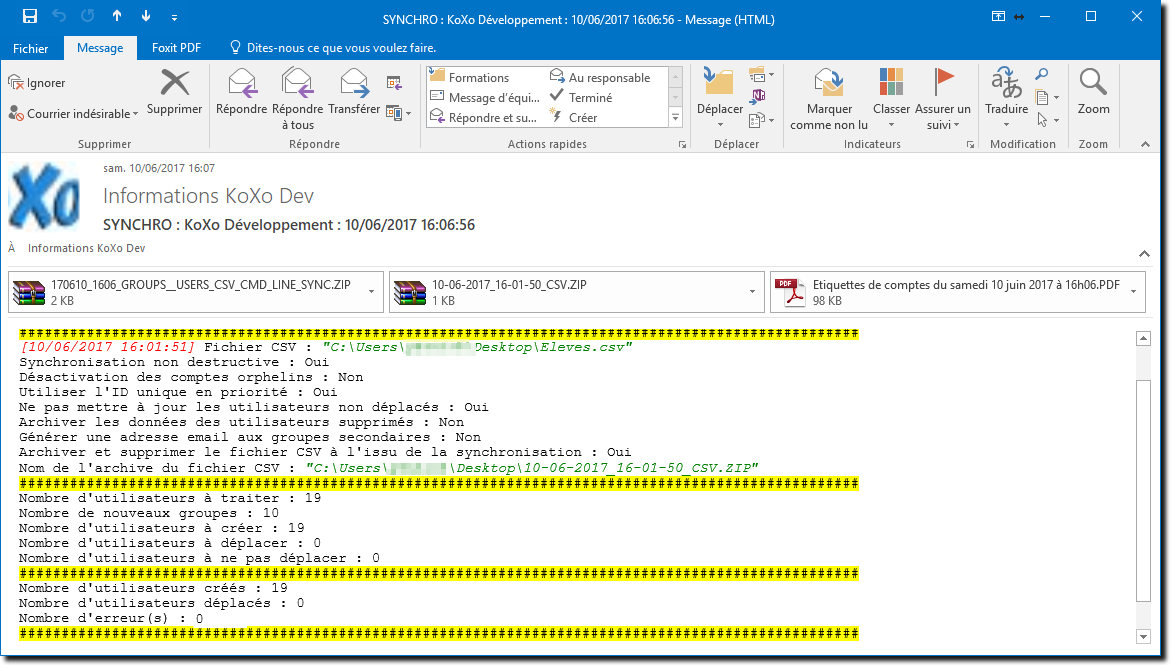1171x665 pixels.
Task: Open the Indicateurs dialog launcher
Action: click(x=970, y=145)
